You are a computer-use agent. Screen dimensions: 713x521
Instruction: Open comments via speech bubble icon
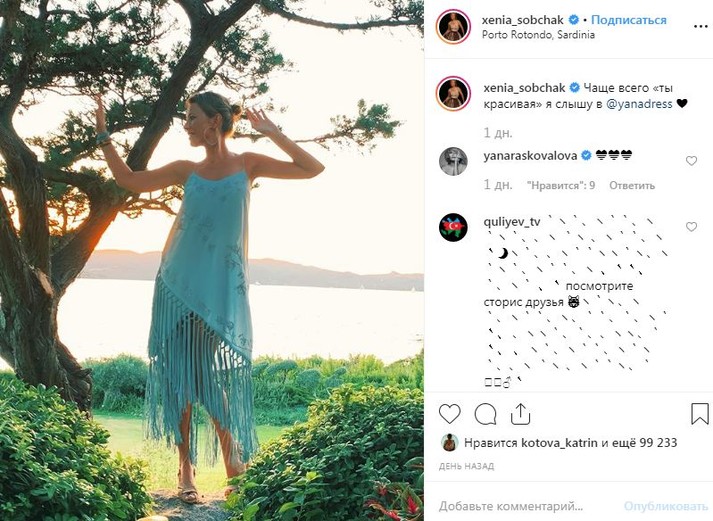click(485, 413)
